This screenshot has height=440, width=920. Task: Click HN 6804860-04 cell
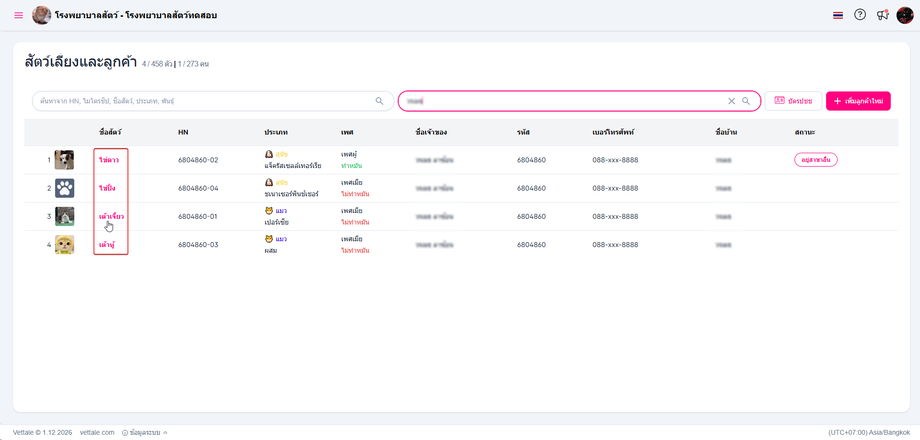[x=198, y=188]
